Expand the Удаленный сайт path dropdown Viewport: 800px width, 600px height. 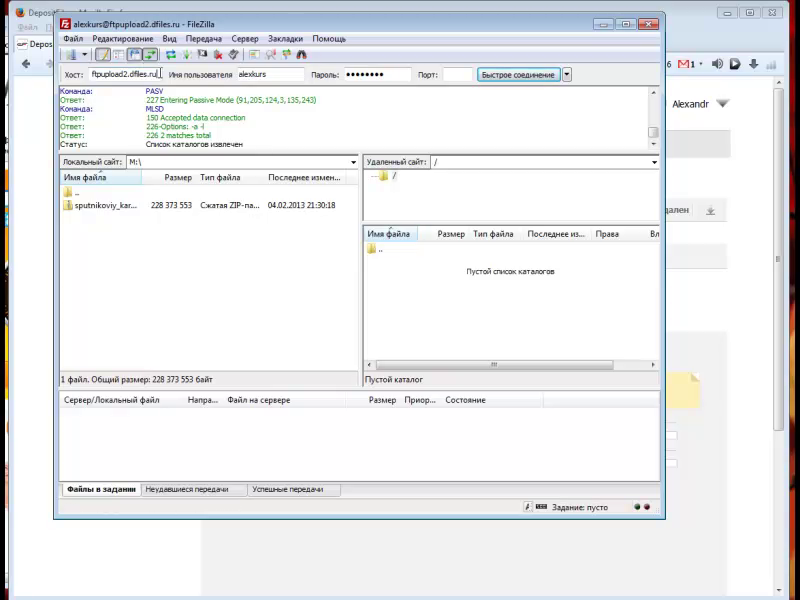point(654,162)
